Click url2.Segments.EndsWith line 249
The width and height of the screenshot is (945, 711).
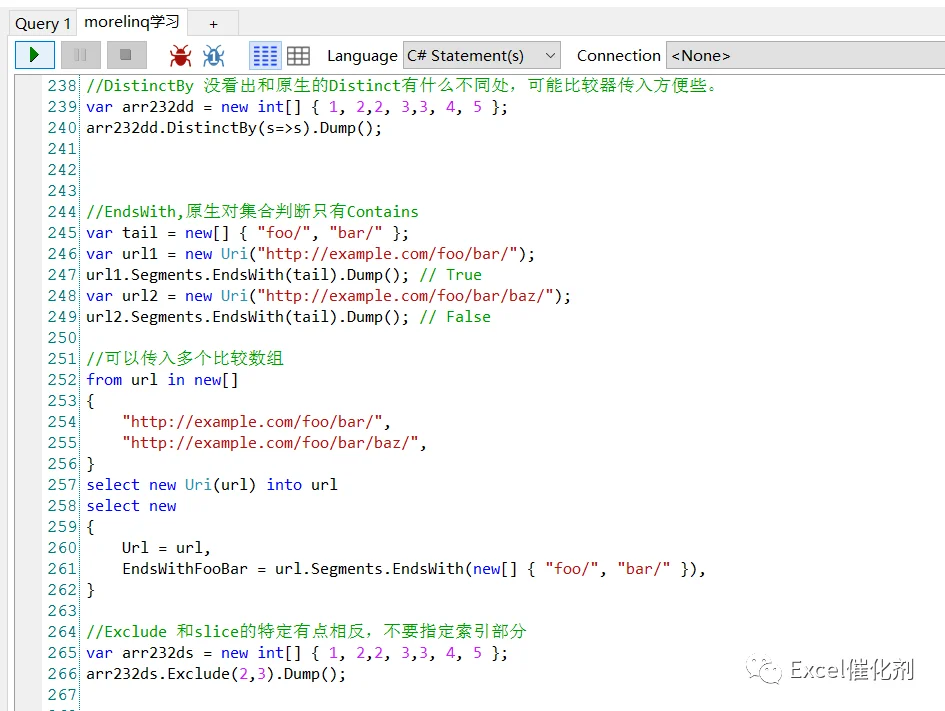point(288,317)
